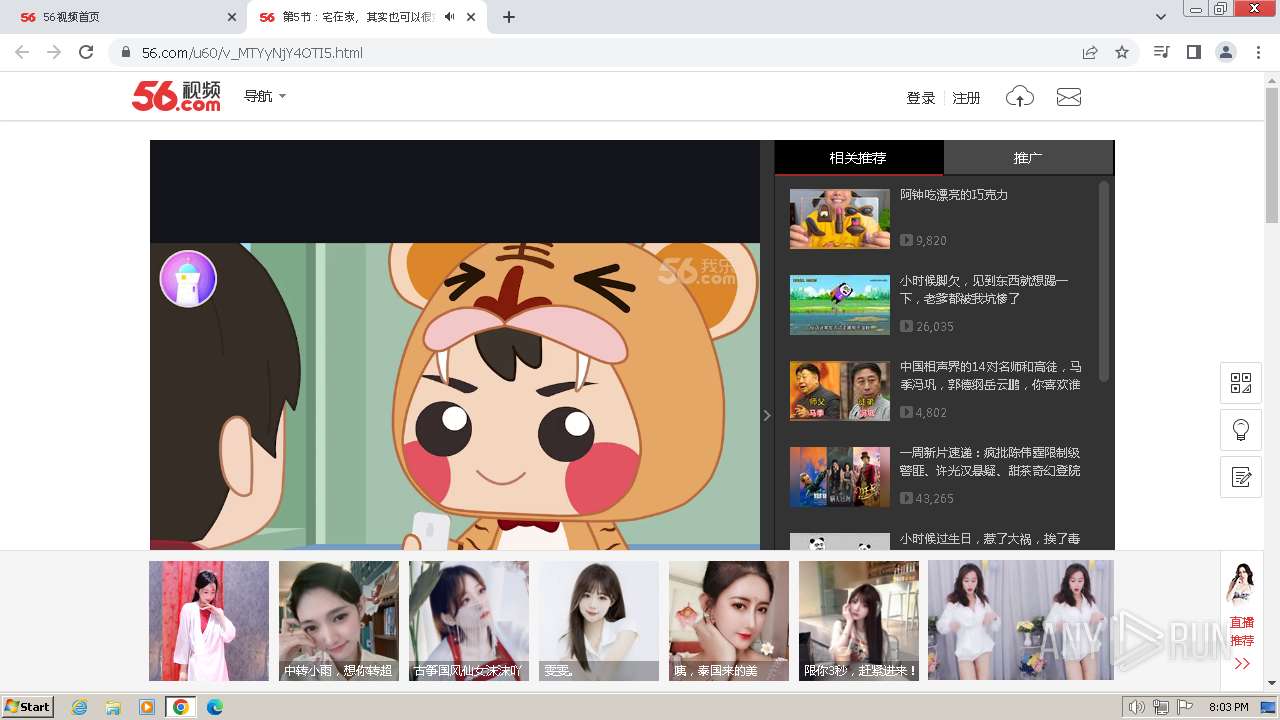Screen dimensions: 1280x720
Task: Open Windows Media Player from the taskbar
Action: pyautogui.click(x=147, y=707)
